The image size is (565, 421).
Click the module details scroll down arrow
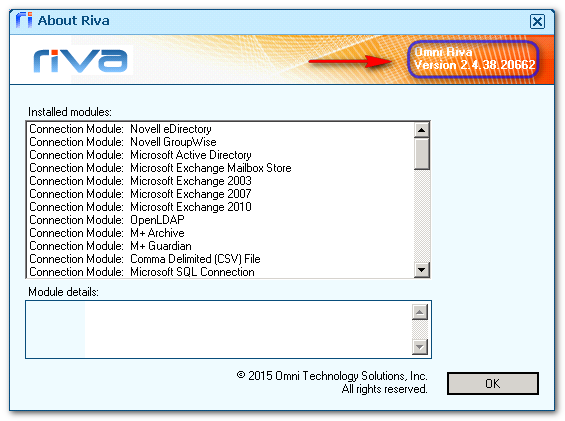419,347
